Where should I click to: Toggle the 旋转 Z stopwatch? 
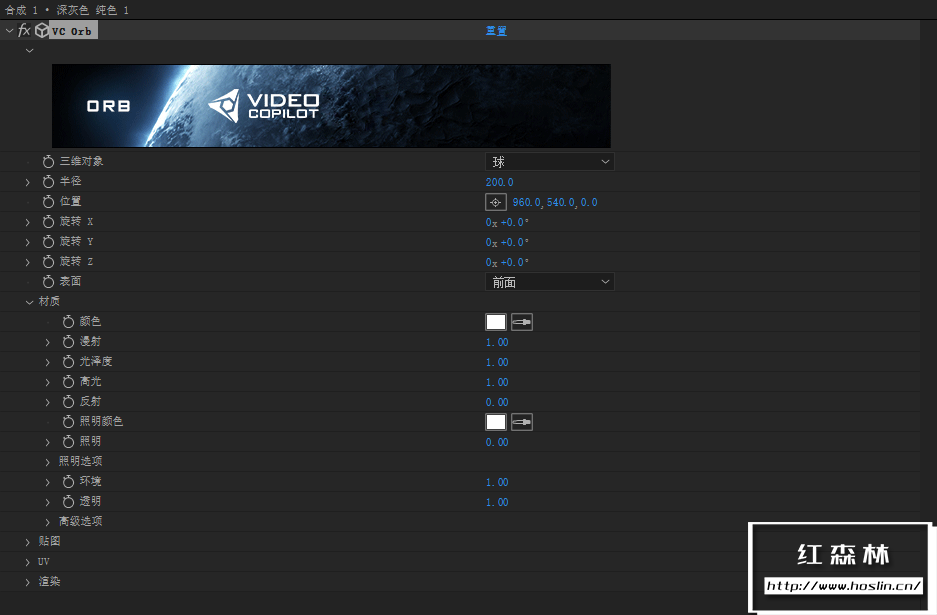pos(48,262)
